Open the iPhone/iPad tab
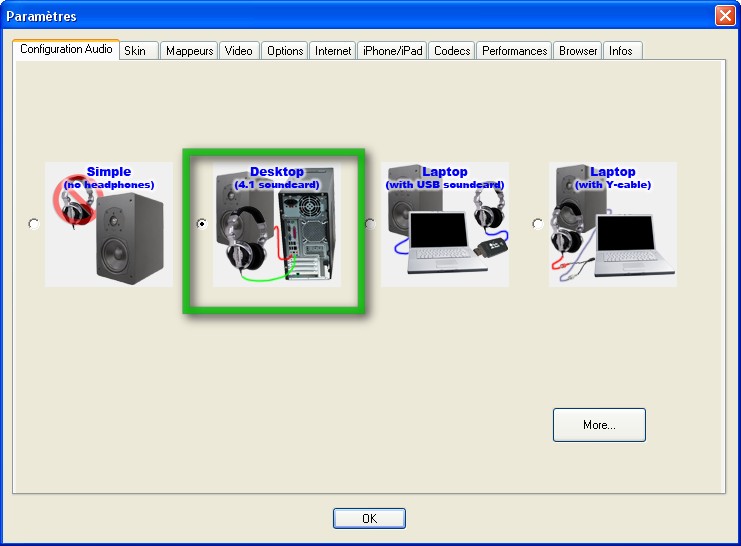The width and height of the screenshot is (741, 546). pos(392,51)
